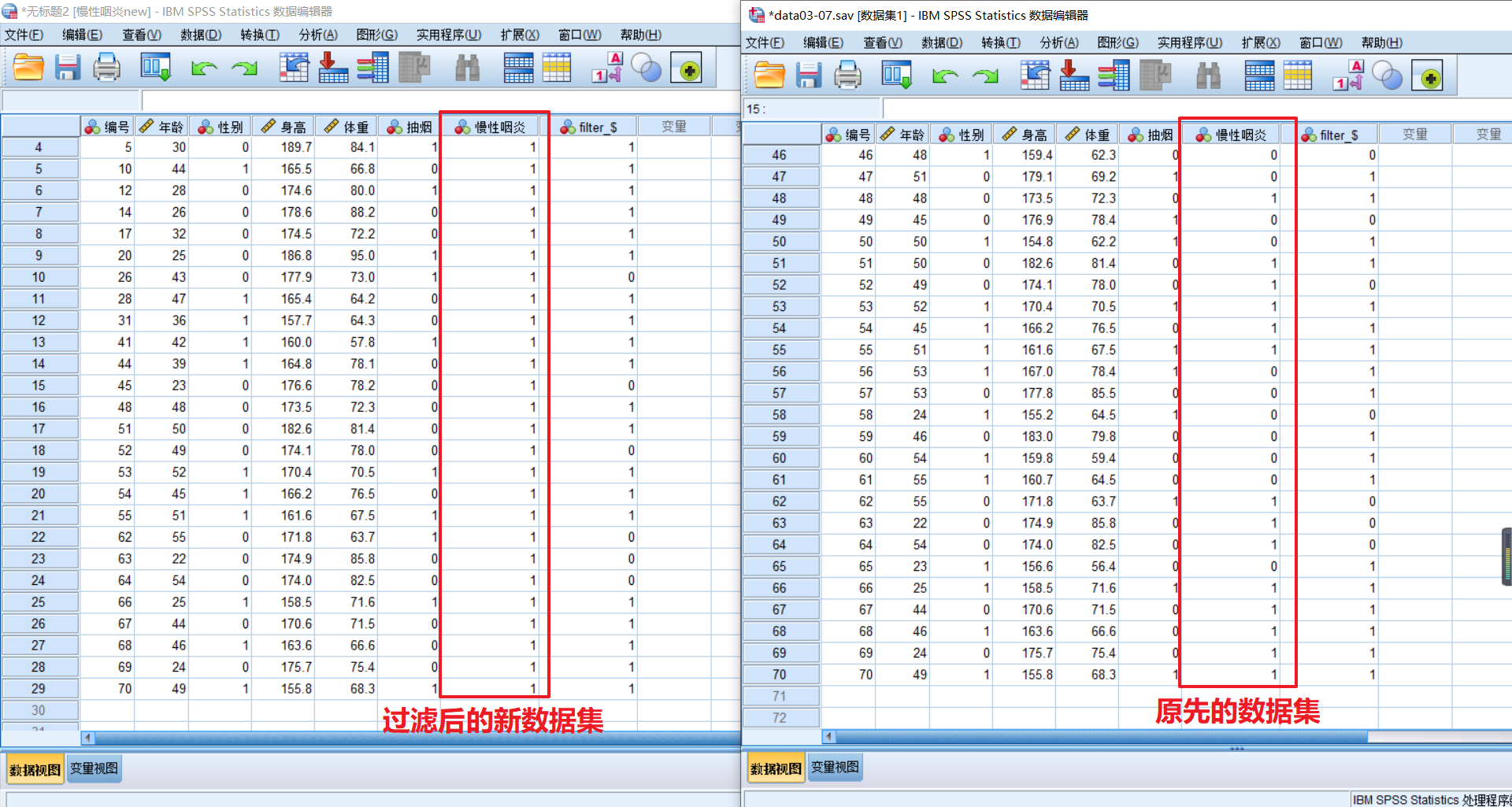Screen dimensions: 1512x807
Task: Click Recall dialog icon in right window
Action: pyautogui.click(x=897, y=76)
